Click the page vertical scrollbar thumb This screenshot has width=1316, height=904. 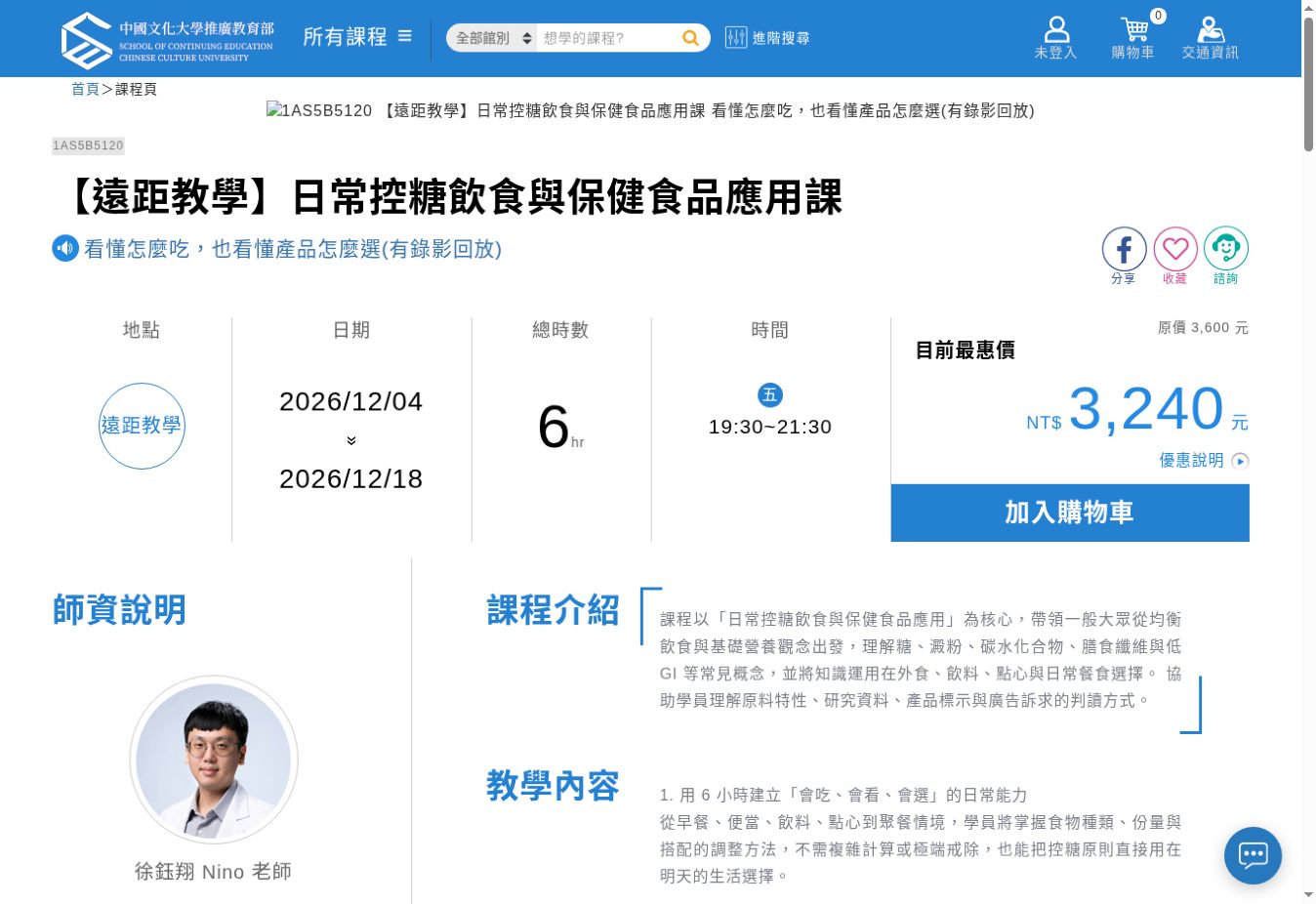(1308, 84)
